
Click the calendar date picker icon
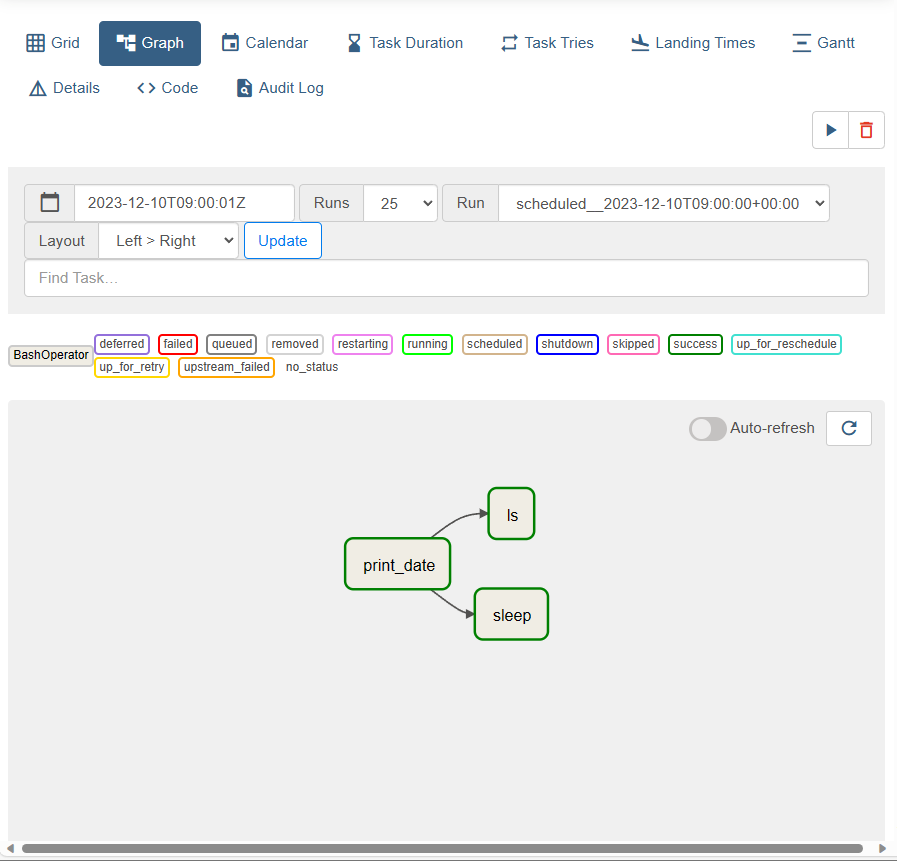pos(50,203)
